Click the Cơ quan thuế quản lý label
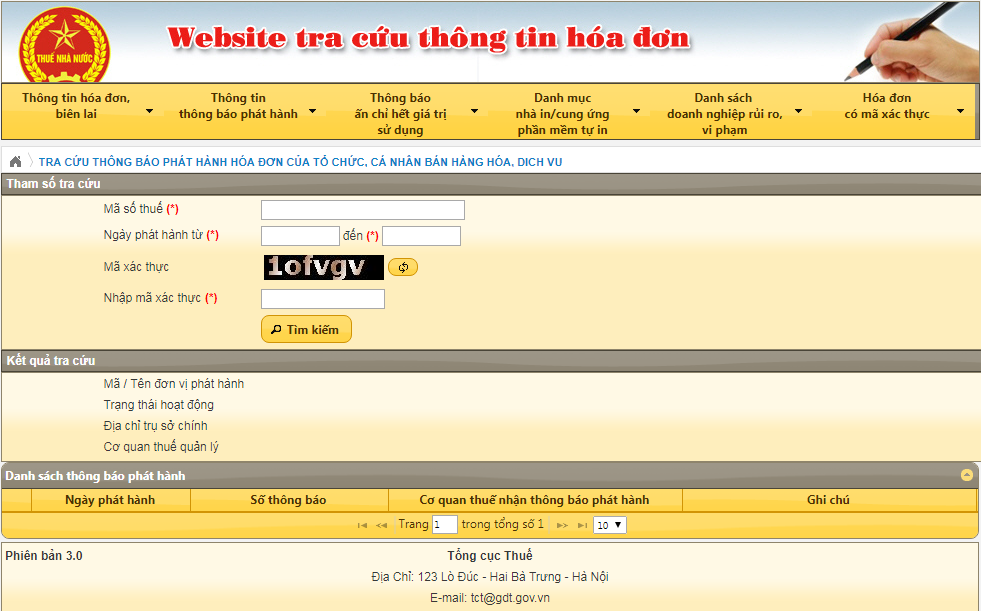The height and width of the screenshot is (611, 981). point(161,447)
